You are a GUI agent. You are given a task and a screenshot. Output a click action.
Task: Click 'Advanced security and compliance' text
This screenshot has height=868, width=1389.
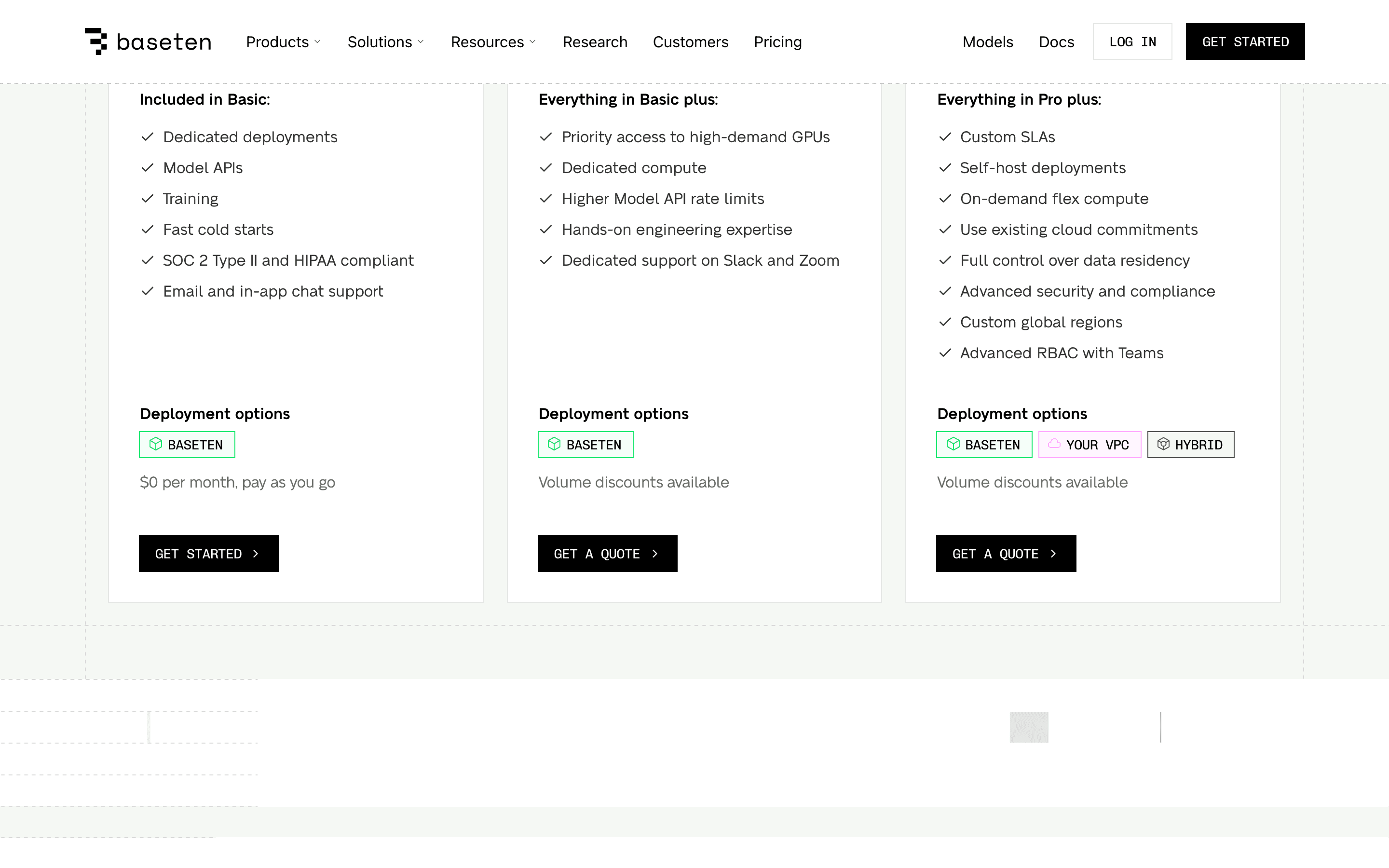pyautogui.click(x=1087, y=292)
